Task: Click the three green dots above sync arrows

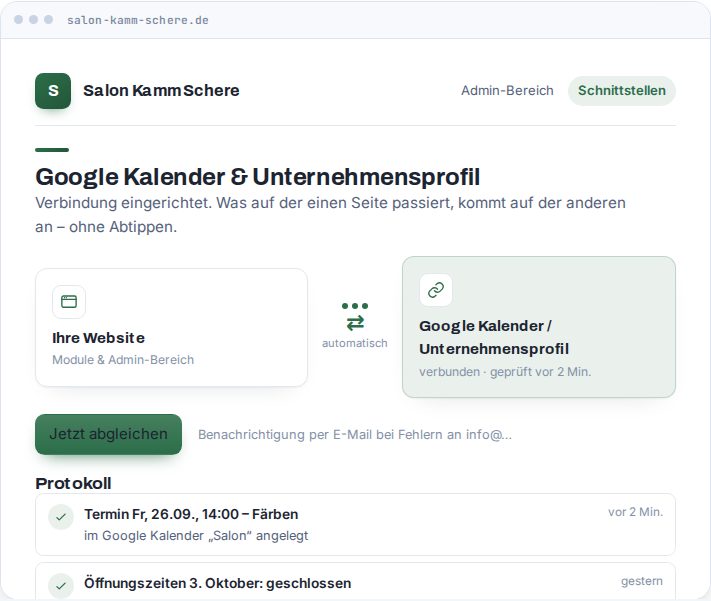Action: coord(355,306)
